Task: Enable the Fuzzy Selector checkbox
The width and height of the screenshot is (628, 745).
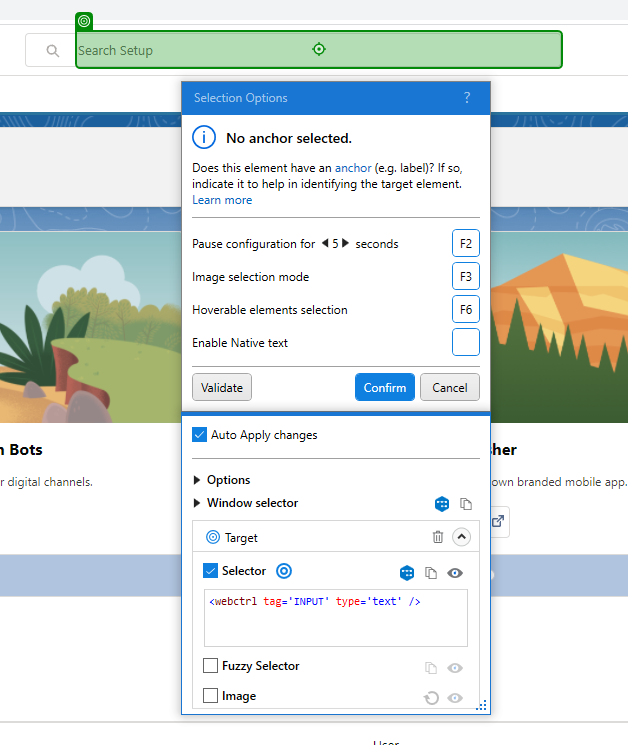Action: click(x=211, y=666)
